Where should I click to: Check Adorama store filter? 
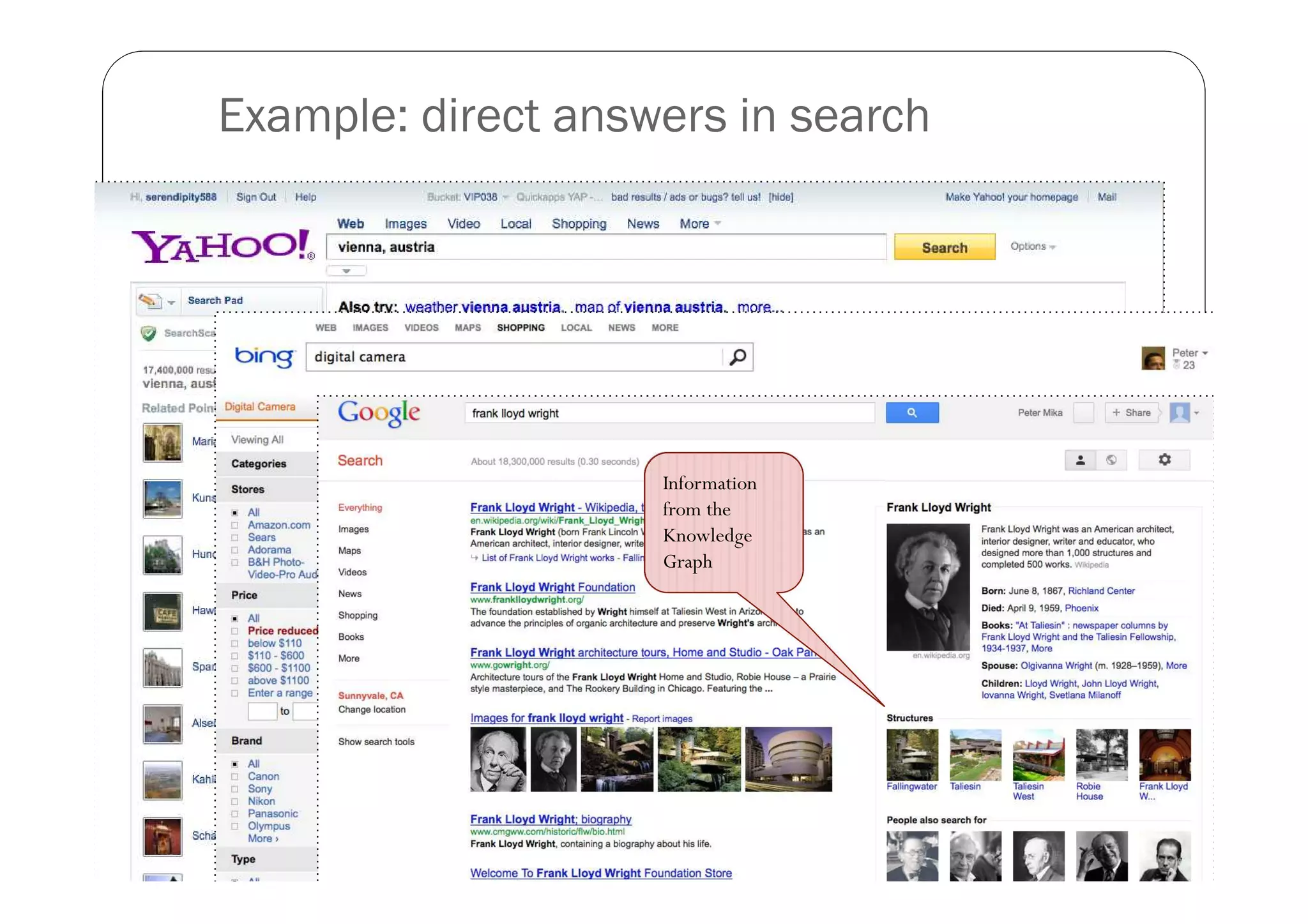(235, 550)
